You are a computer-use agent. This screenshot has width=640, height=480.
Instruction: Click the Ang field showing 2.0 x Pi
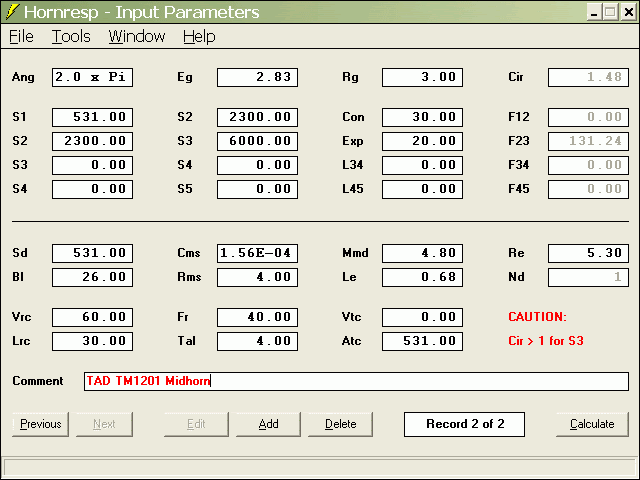(92, 77)
